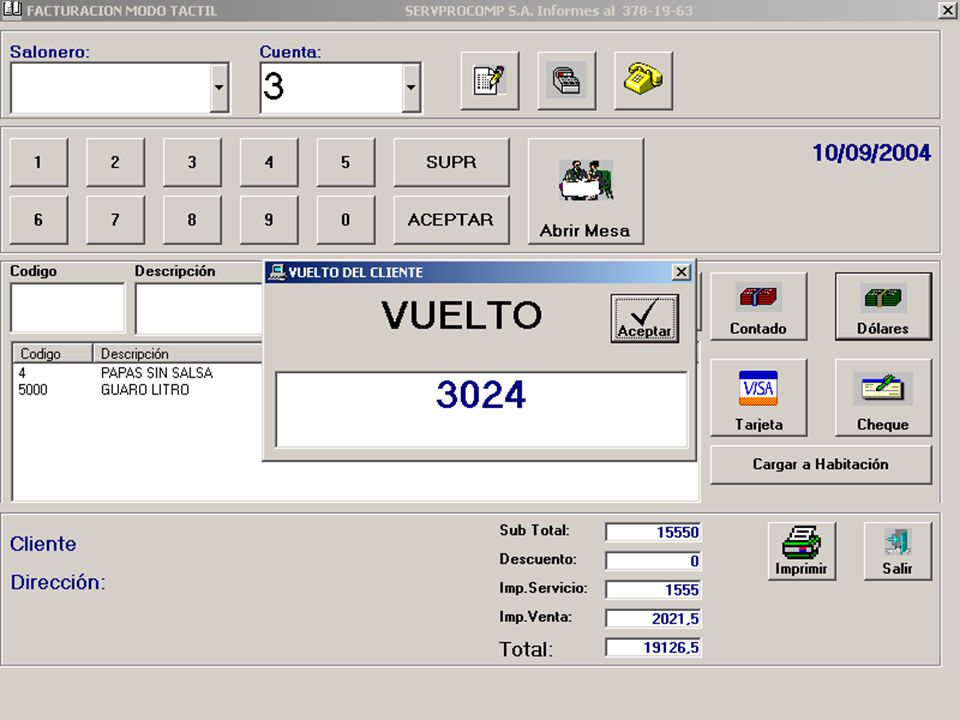
Task: Pay with Tarjeta Visa card
Action: point(759,397)
